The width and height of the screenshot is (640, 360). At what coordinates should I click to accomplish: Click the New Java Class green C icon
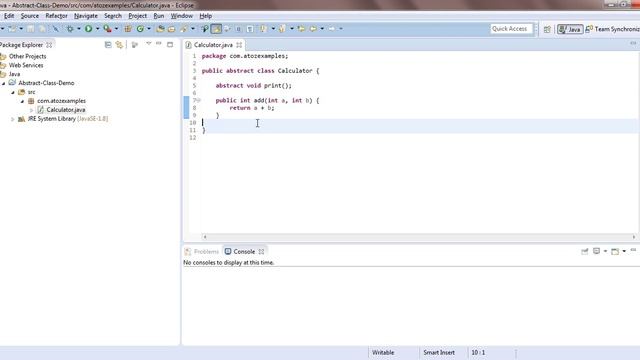click(x=140, y=29)
